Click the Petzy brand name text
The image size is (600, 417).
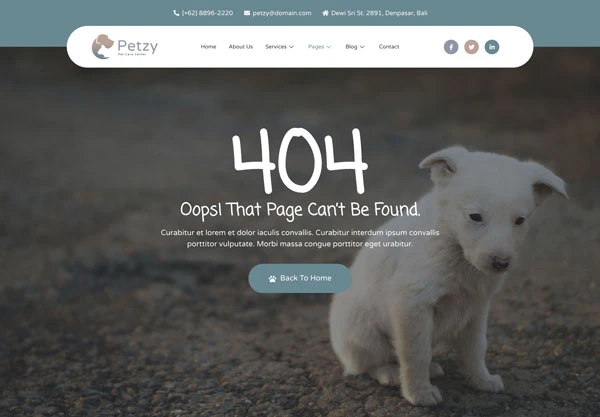(137, 46)
